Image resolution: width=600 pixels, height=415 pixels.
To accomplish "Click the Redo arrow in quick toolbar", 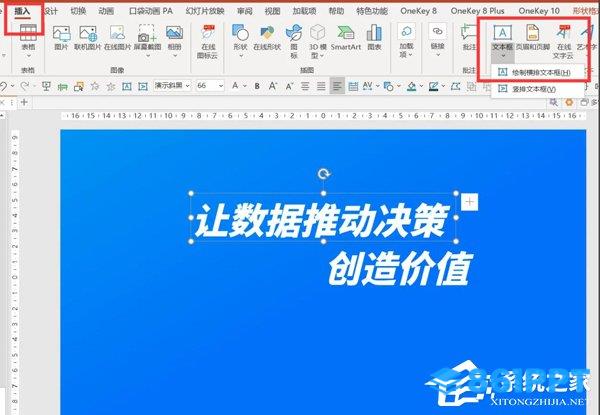I will pos(25,86).
